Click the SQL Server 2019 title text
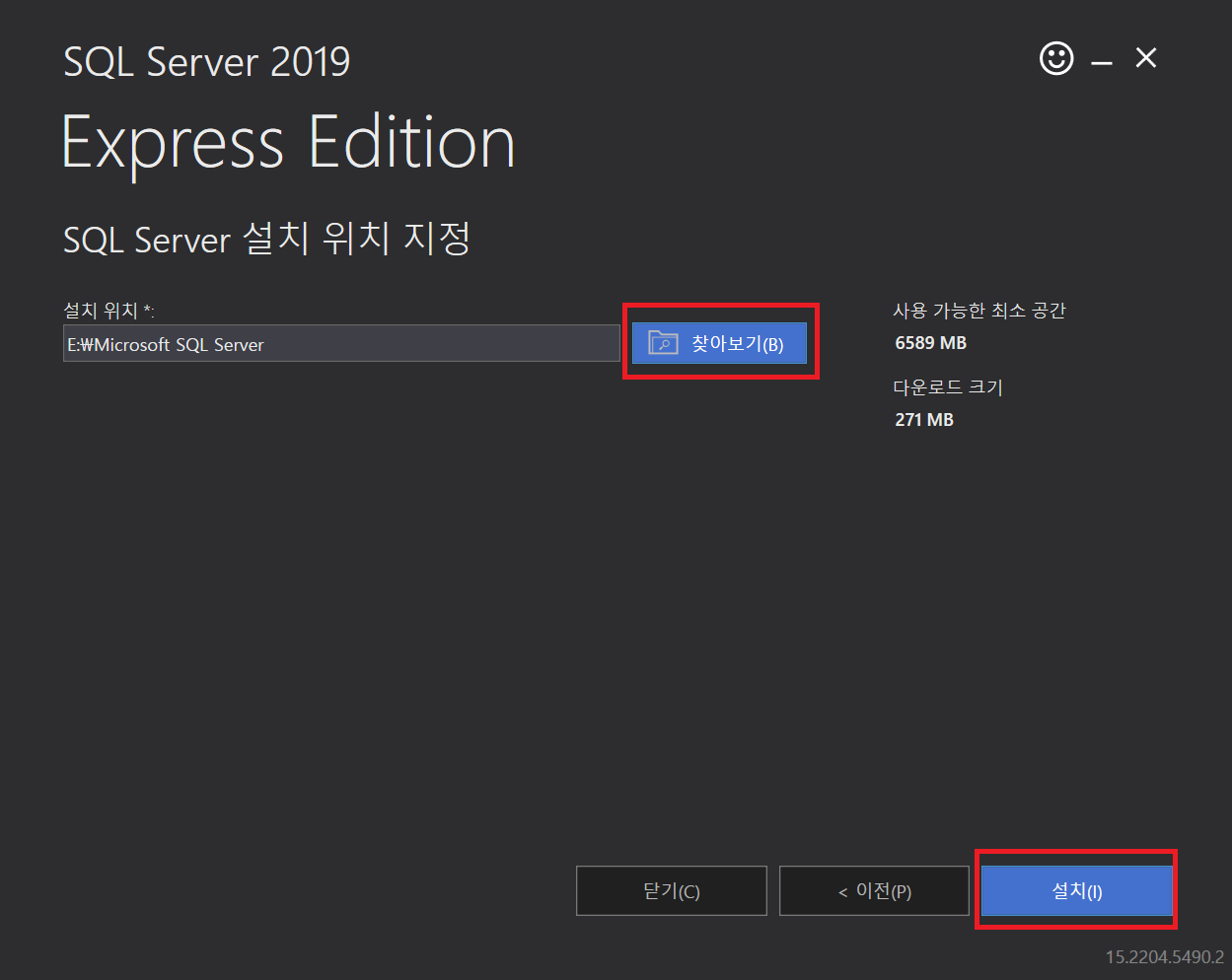Screen dimensions: 1232x980 [207, 62]
